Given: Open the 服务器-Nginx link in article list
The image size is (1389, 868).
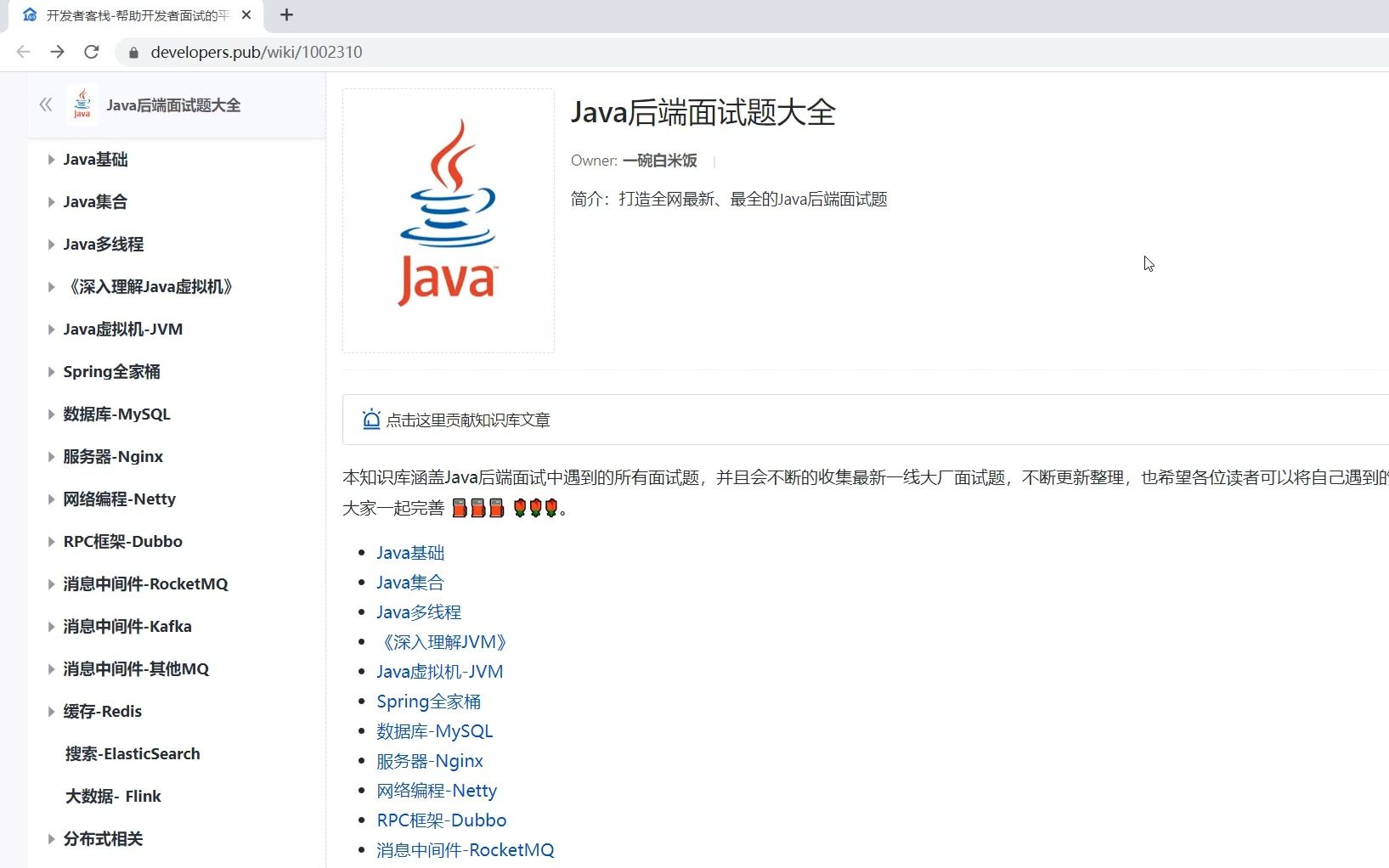Looking at the screenshot, I should pos(430,760).
